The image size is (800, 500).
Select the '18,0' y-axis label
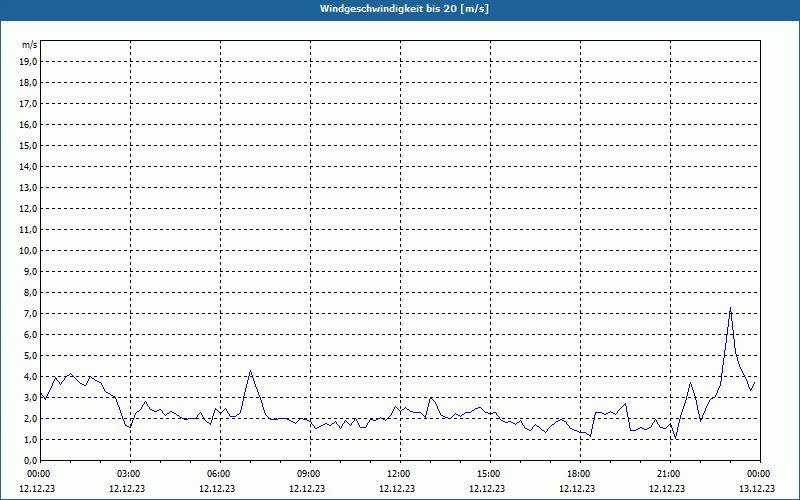tap(28, 83)
